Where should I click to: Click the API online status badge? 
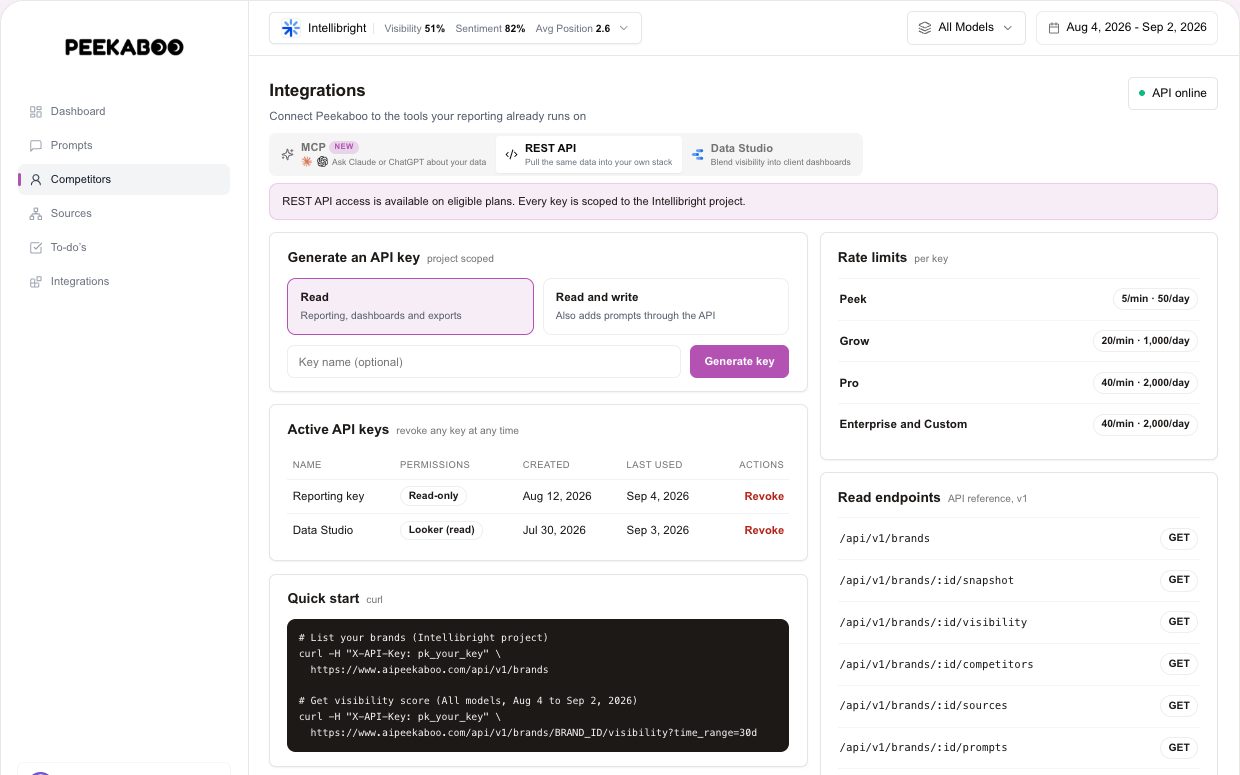[1173, 93]
